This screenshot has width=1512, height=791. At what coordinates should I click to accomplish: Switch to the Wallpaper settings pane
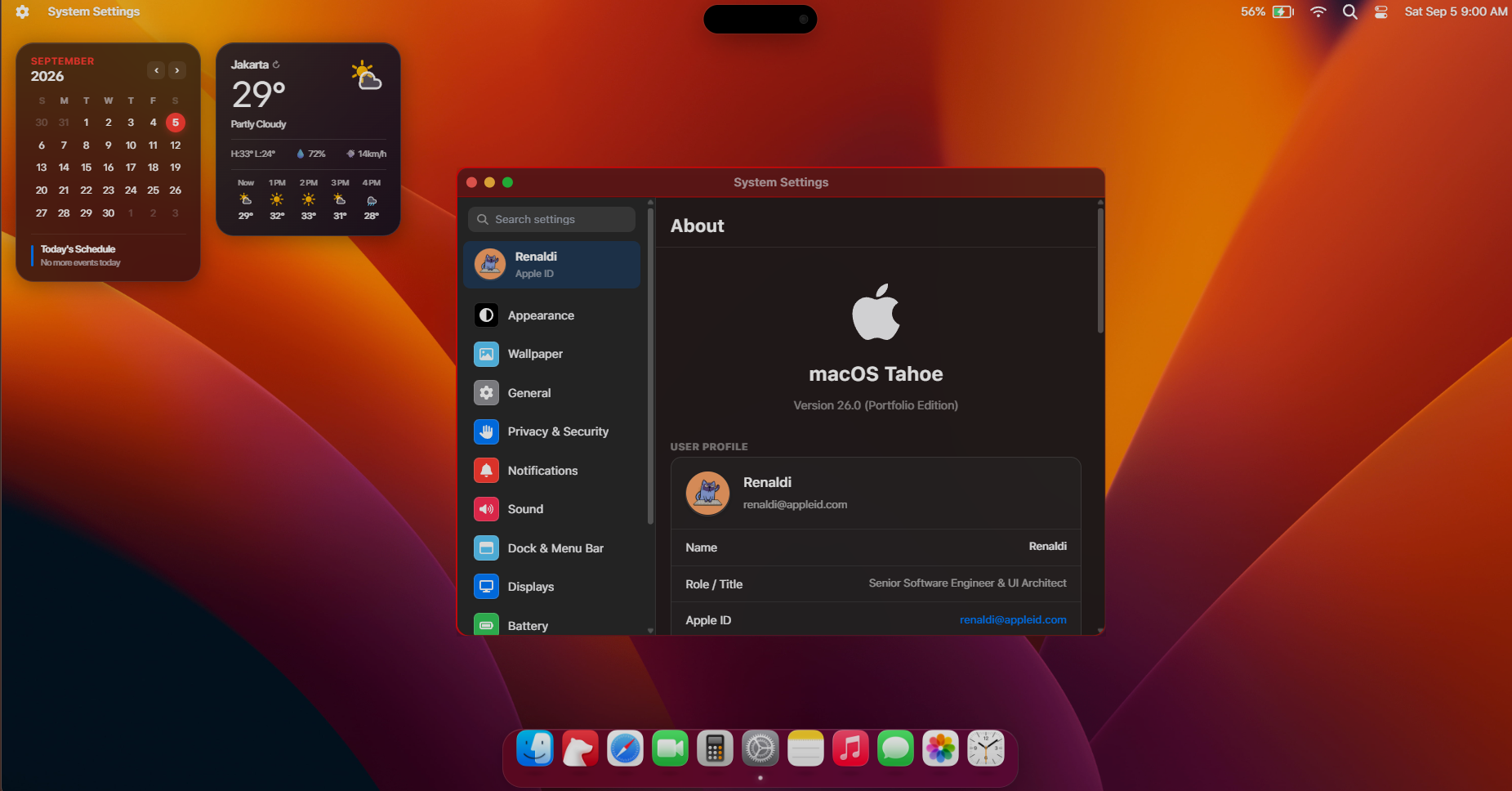pos(552,354)
